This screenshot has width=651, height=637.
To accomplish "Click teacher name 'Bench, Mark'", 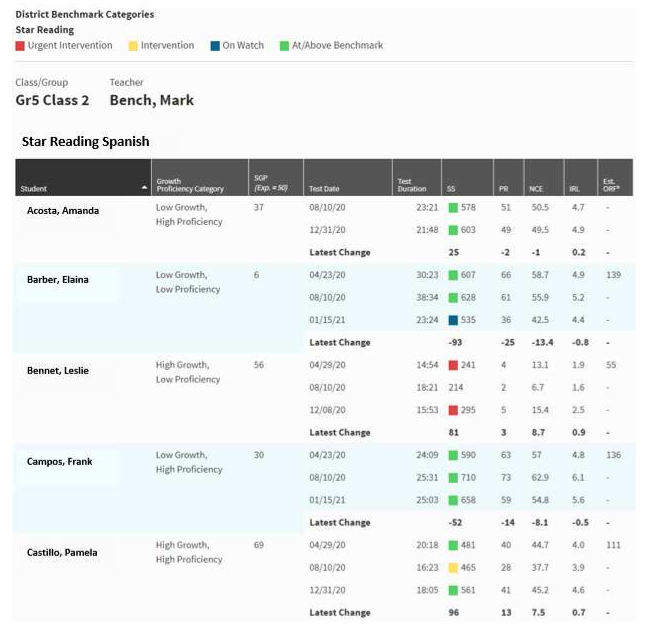I will (152, 100).
